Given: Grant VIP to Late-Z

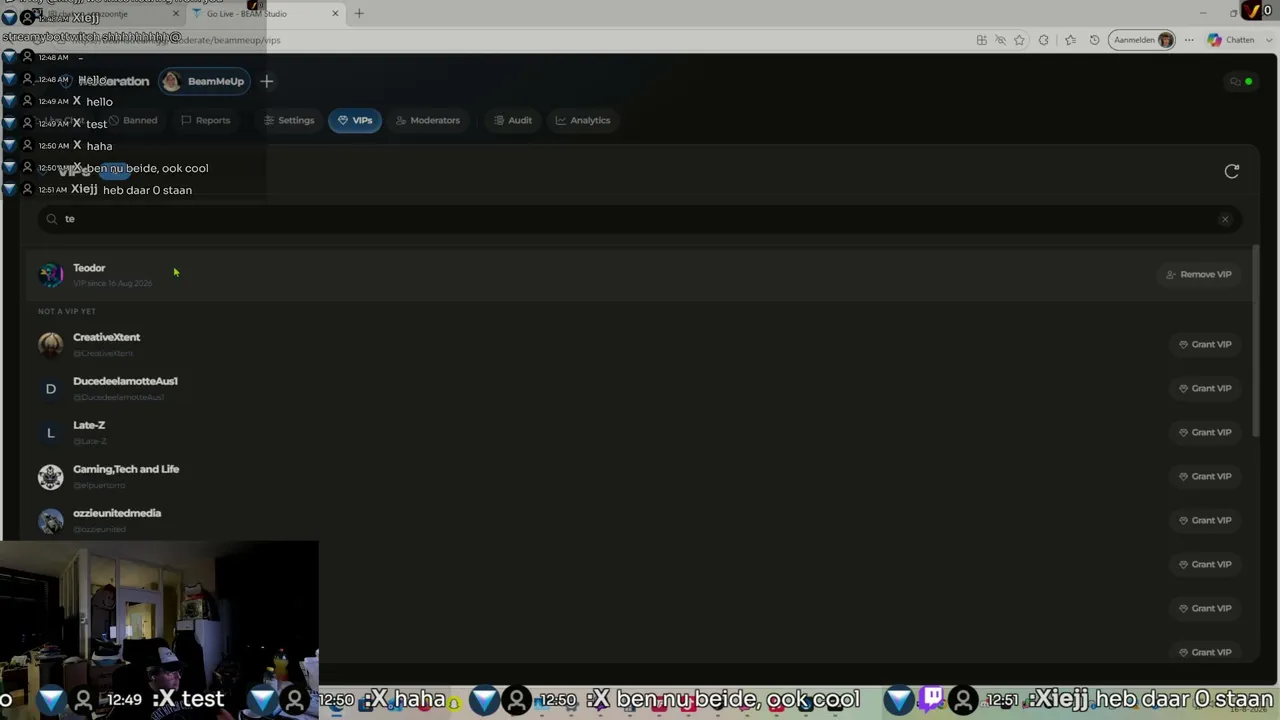Looking at the screenshot, I should 1205,432.
